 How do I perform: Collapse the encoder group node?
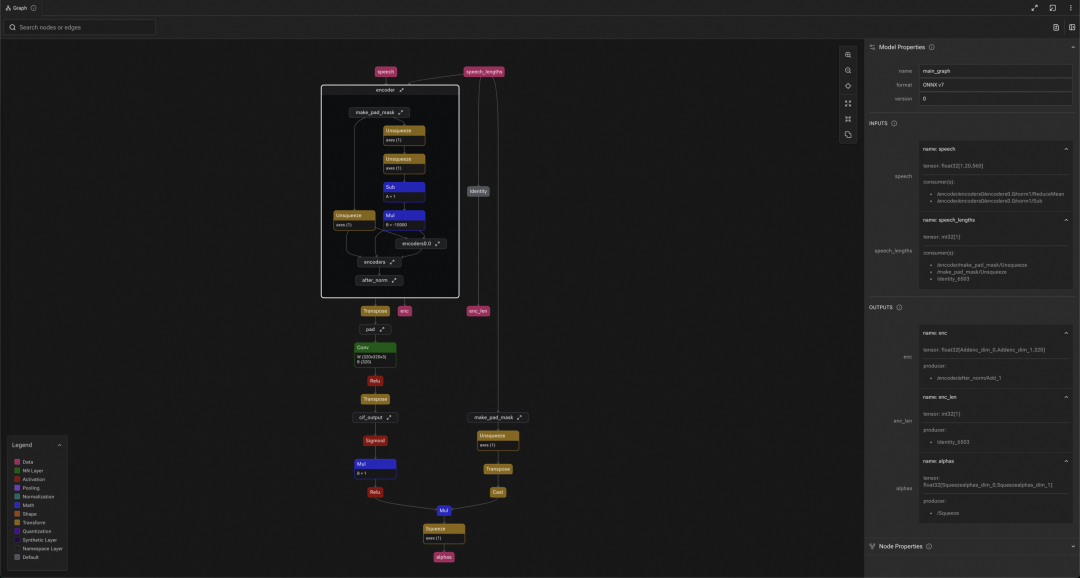(402, 90)
